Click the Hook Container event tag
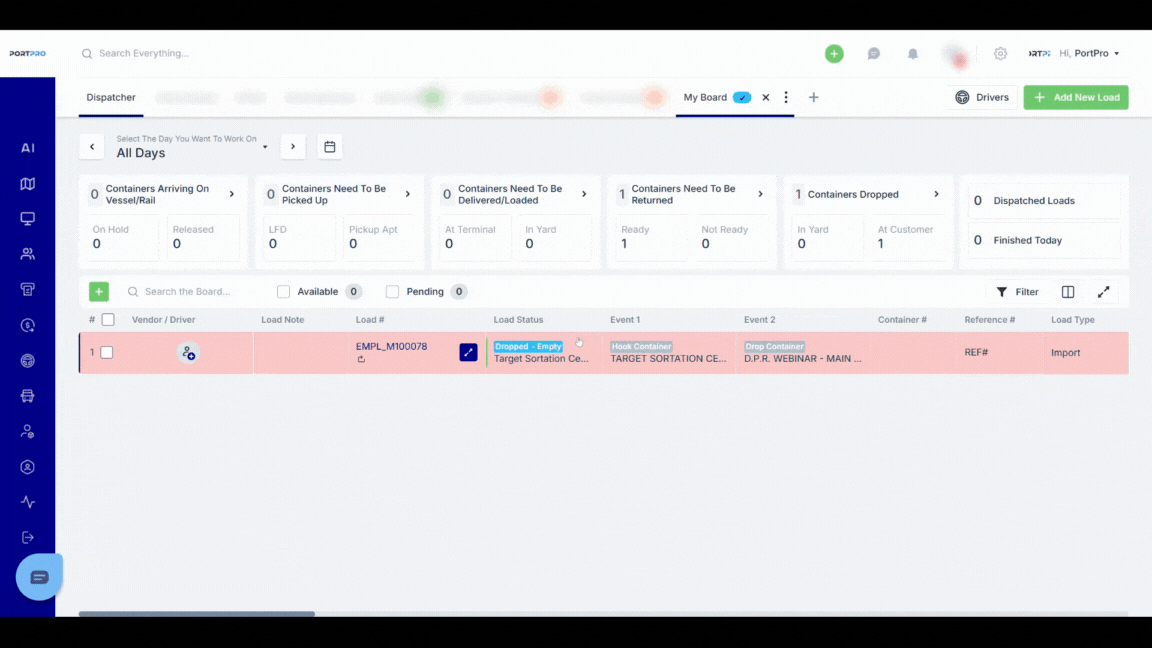 pos(641,346)
